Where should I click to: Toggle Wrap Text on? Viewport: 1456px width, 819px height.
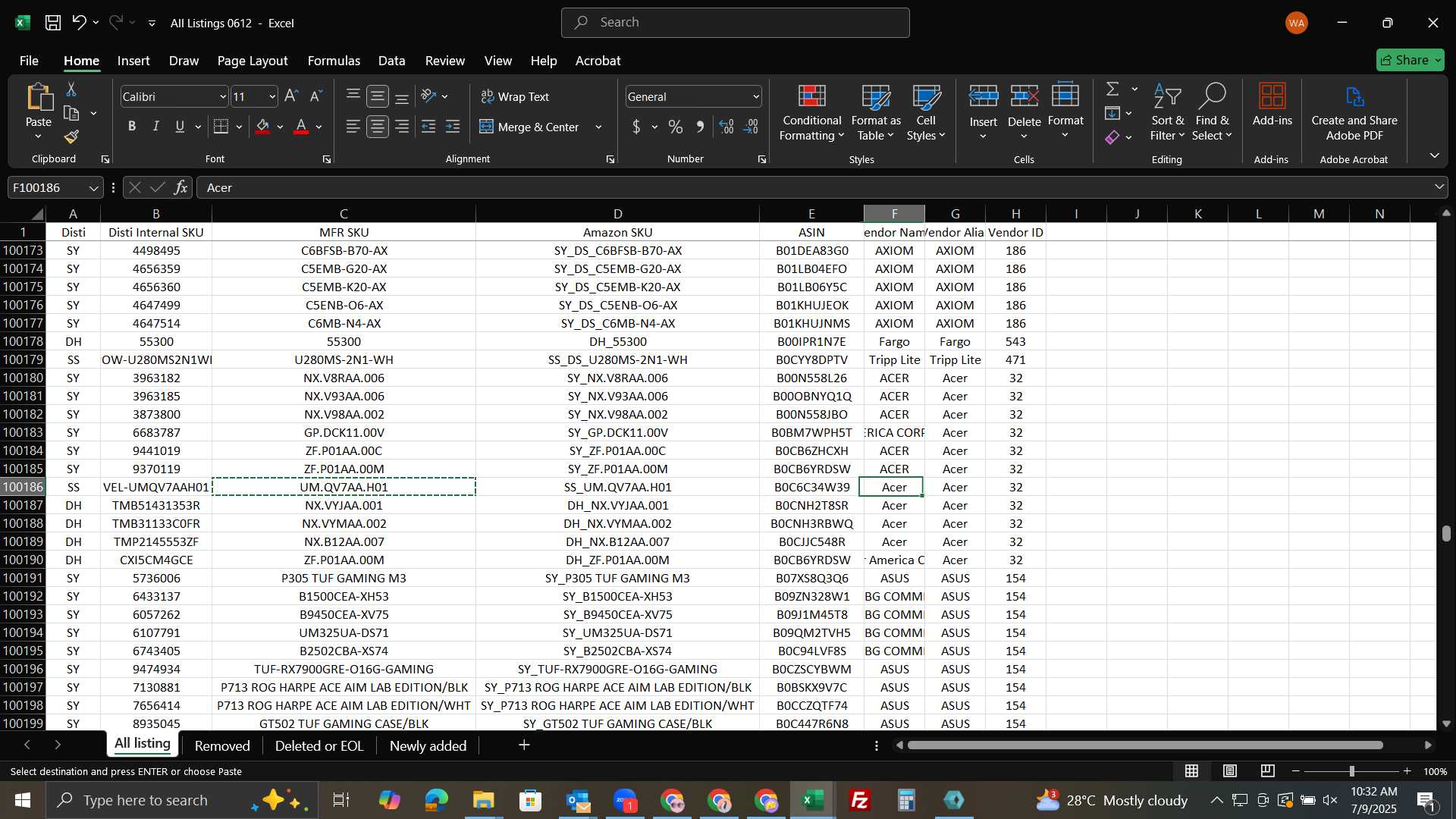515,96
